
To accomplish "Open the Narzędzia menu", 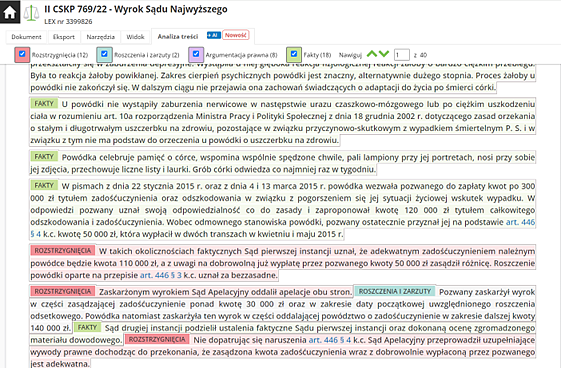I will pos(101,37).
